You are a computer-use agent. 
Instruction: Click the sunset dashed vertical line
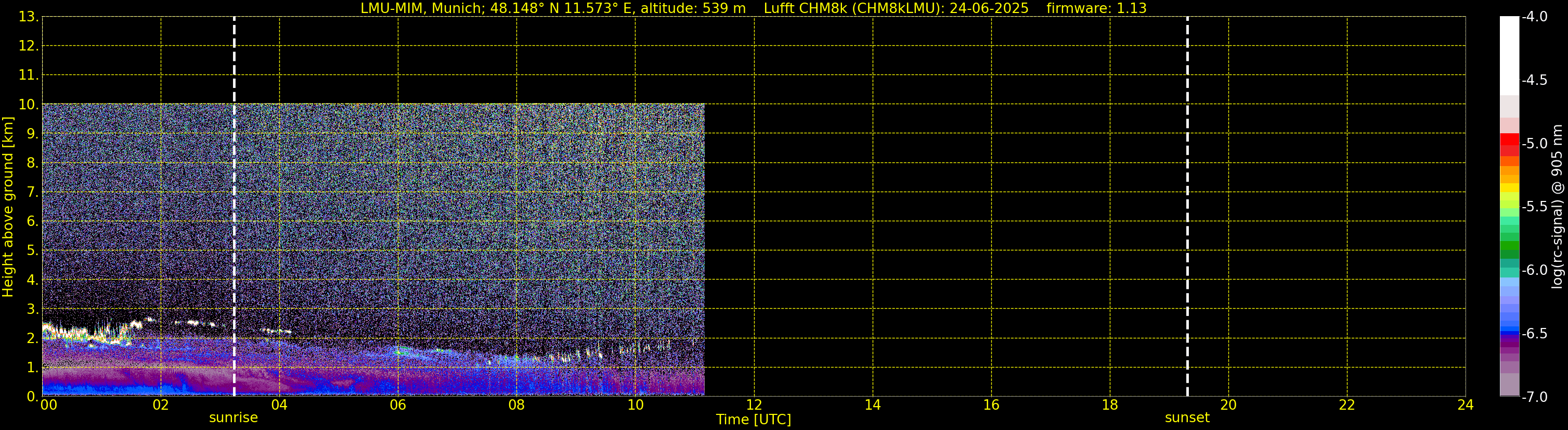tap(1187, 207)
